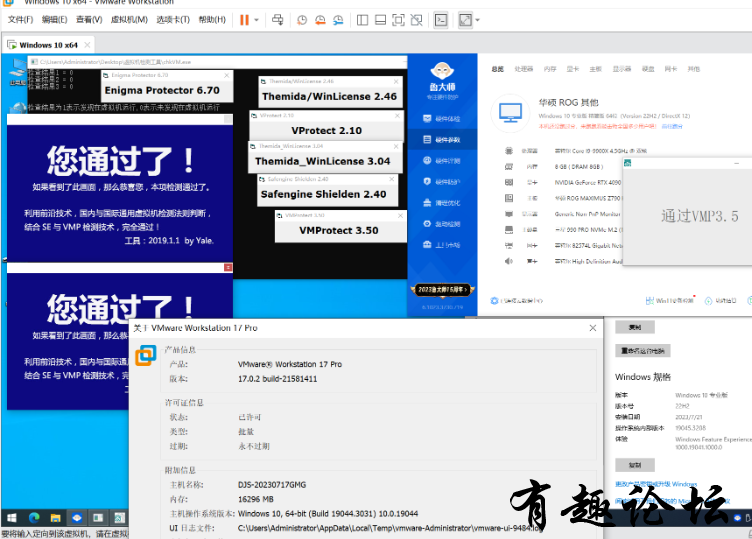Click the processor row chip icon in Lu Master
This screenshot has height=539, width=752.
coord(509,151)
